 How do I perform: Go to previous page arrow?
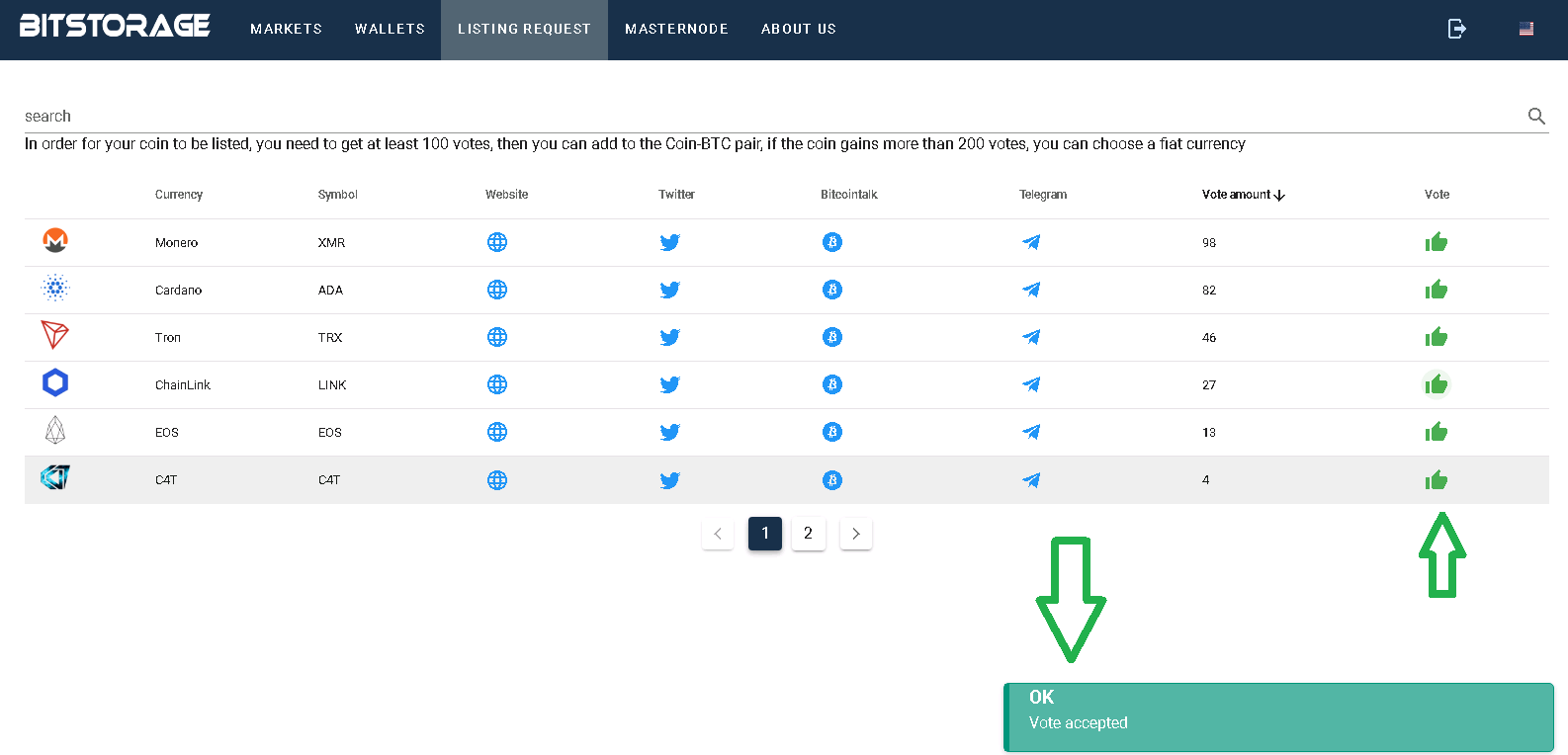pyautogui.click(x=718, y=534)
